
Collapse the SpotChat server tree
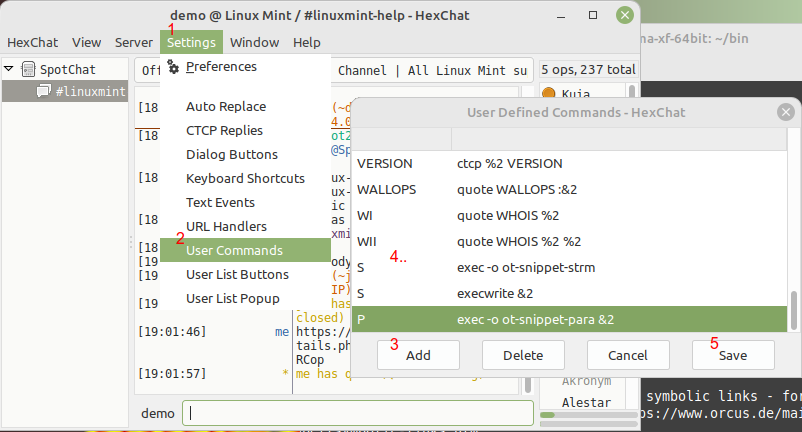pyautogui.click(x=9, y=68)
